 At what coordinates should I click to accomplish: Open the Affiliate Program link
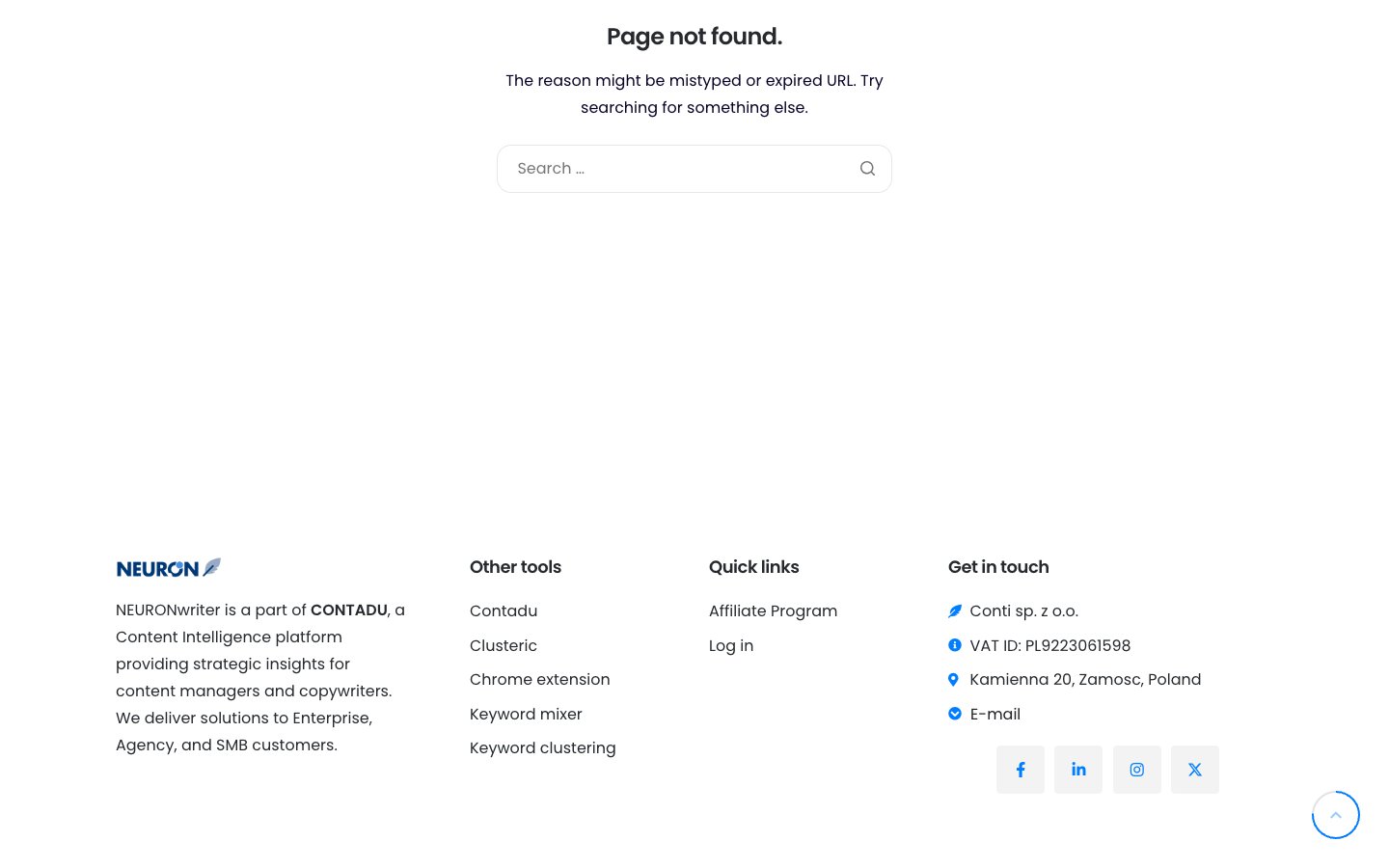(x=773, y=611)
